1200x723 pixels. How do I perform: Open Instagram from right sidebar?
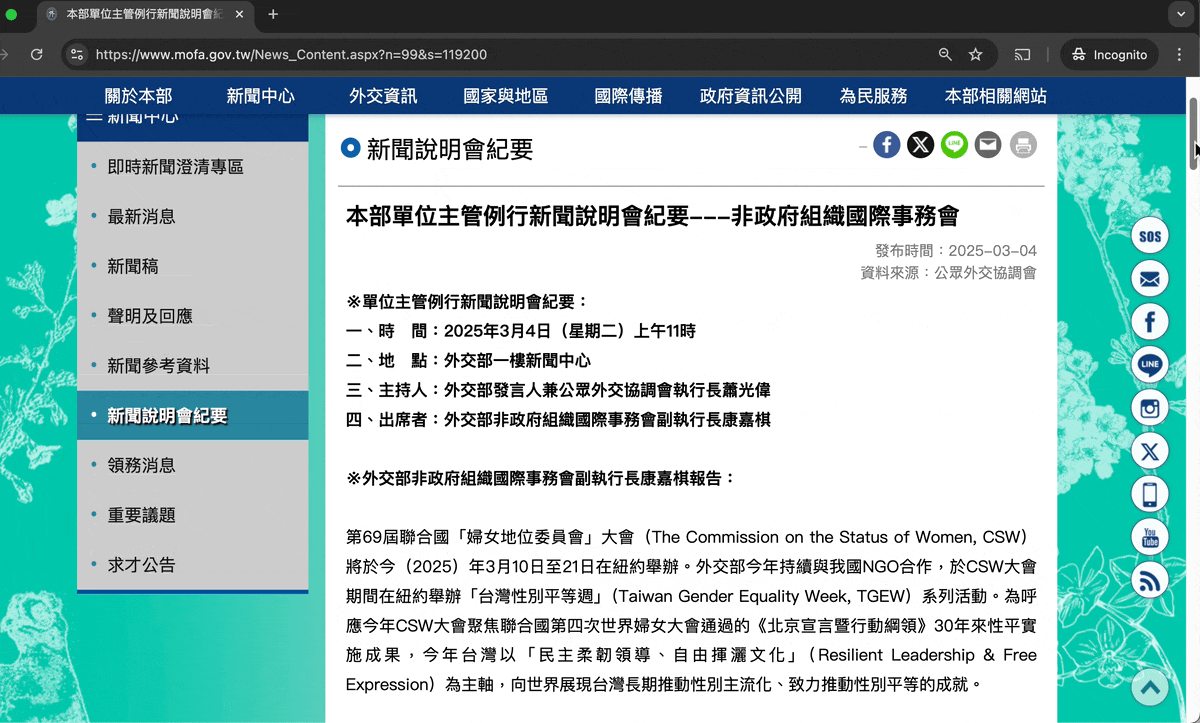click(1149, 408)
